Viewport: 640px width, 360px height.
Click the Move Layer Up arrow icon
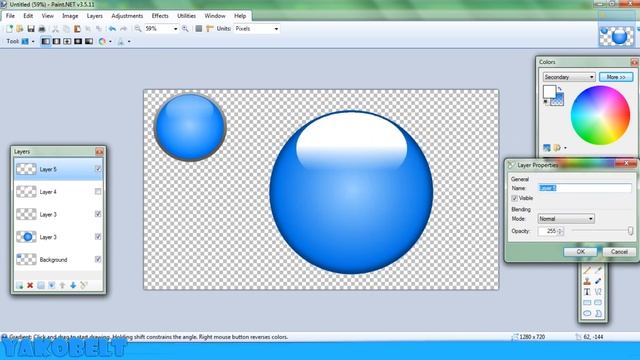[62, 285]
